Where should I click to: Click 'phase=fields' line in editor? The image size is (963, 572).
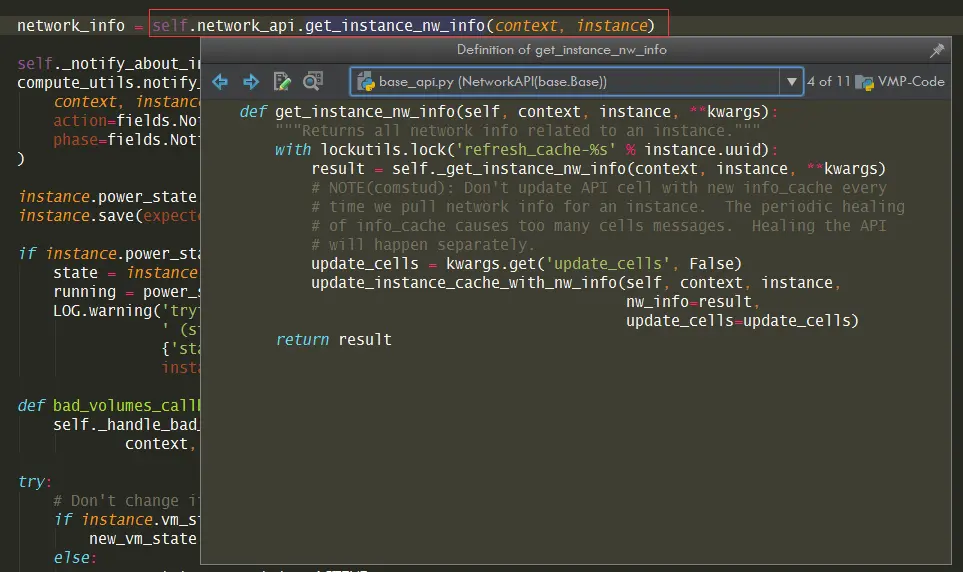pos(126,140)
